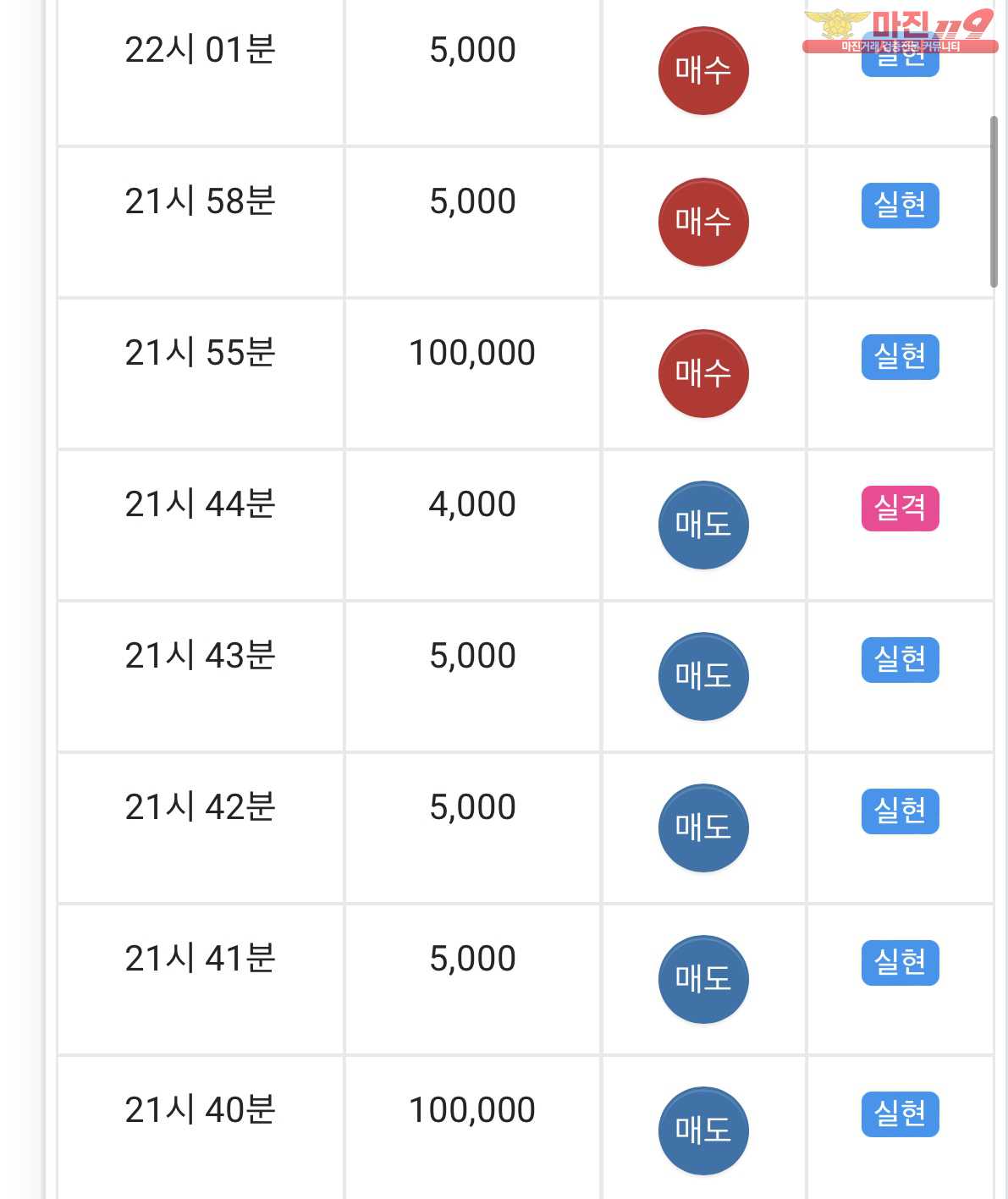1008x1199 pixels.
Task: Click the blue 매도 circle in the 21시 44분 row
Action: pyautogui.click(x=703, y=525)
